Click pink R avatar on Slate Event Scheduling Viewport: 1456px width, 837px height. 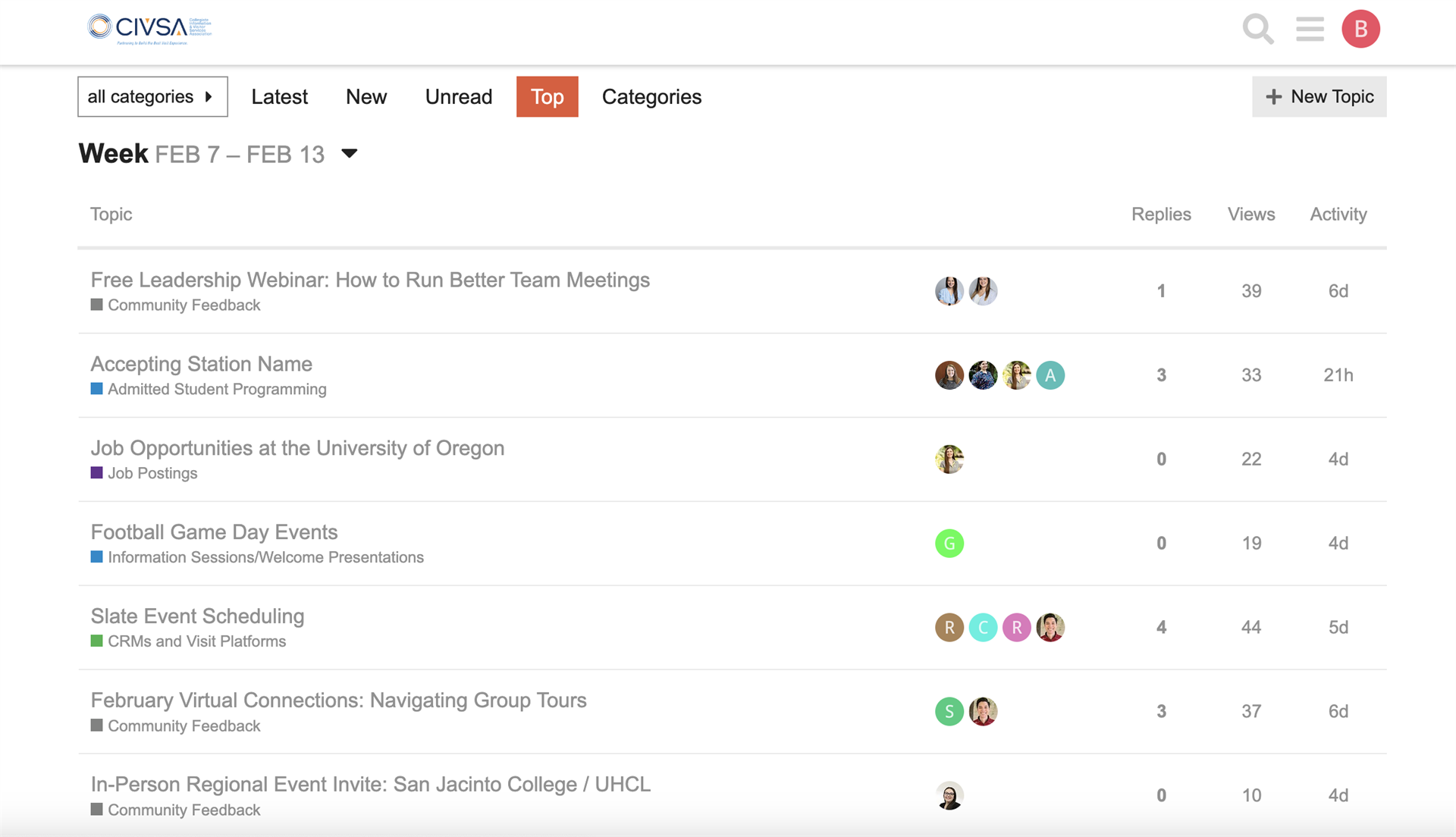click(1016, 628)
